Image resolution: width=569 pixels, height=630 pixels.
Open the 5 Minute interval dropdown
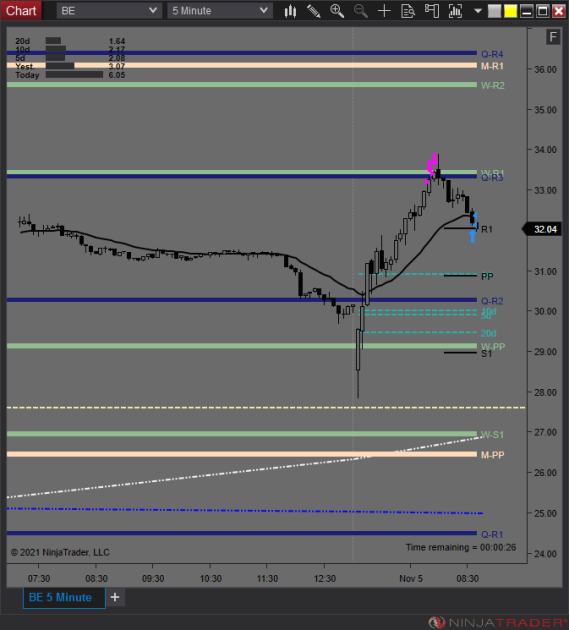pos(220,11)
